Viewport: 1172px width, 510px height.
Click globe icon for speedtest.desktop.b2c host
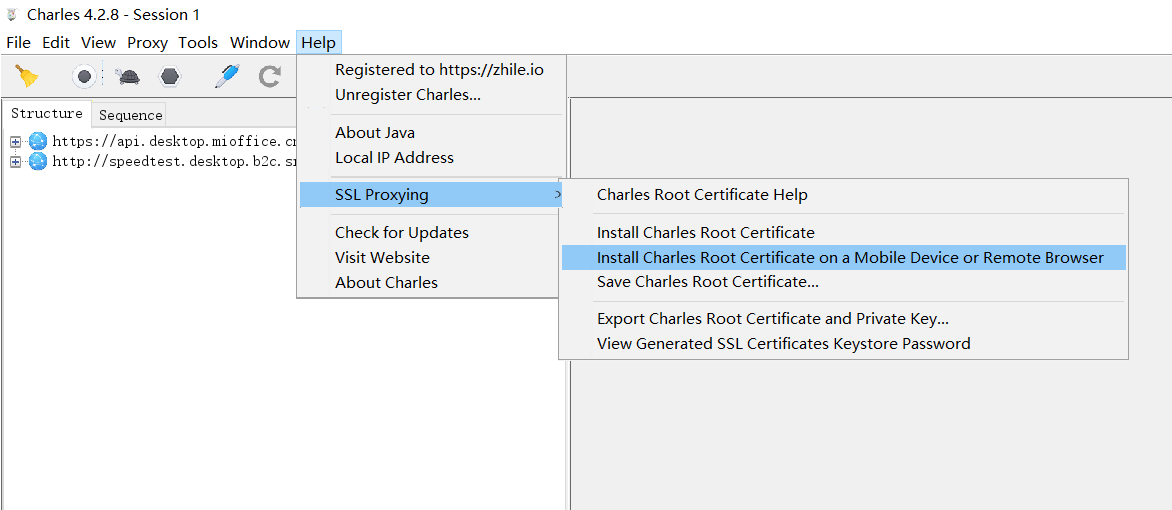point(38,161)
